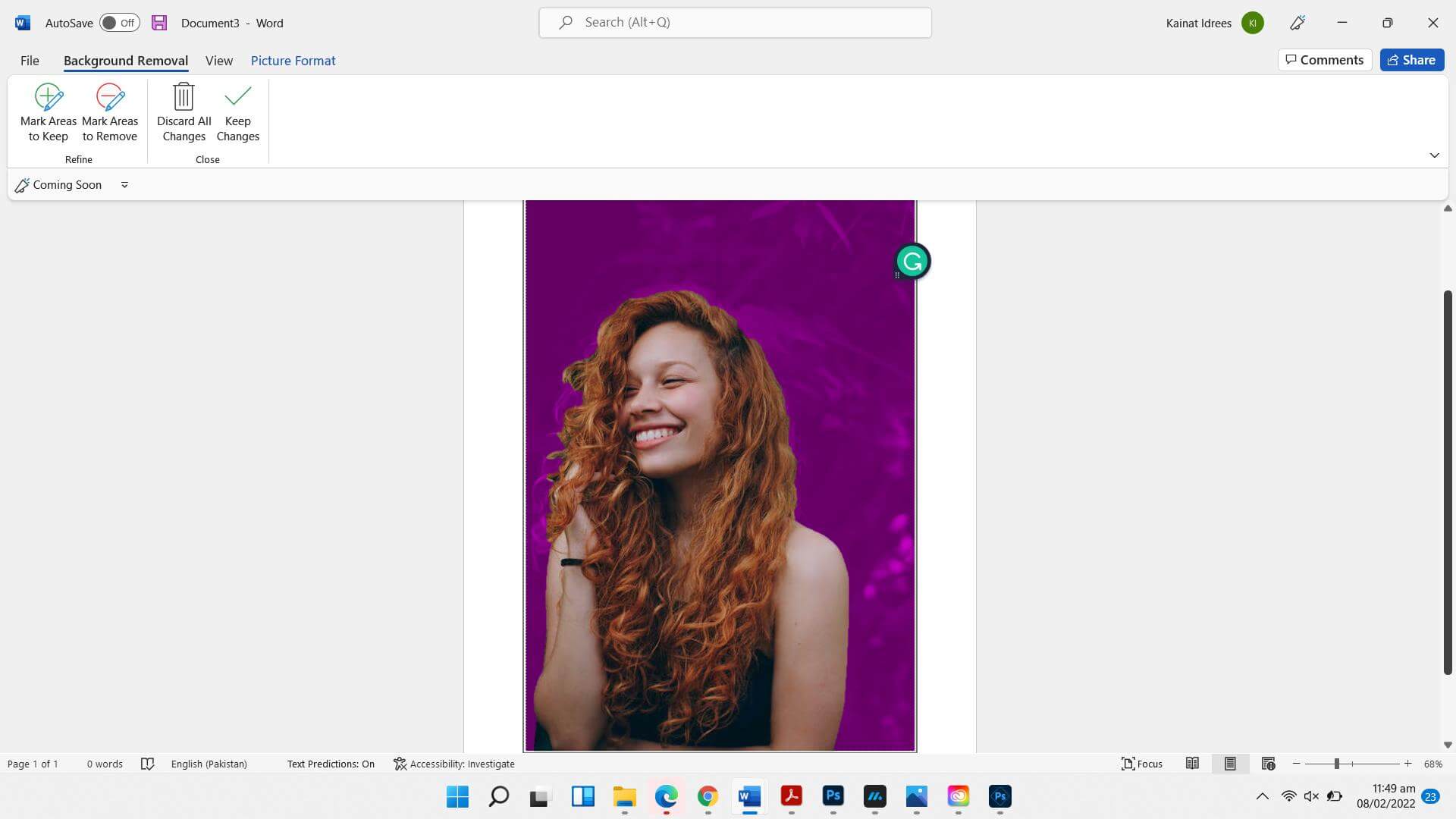Select the File menu item
Viewport: 1456px width, 819px height.
[30, 60]
